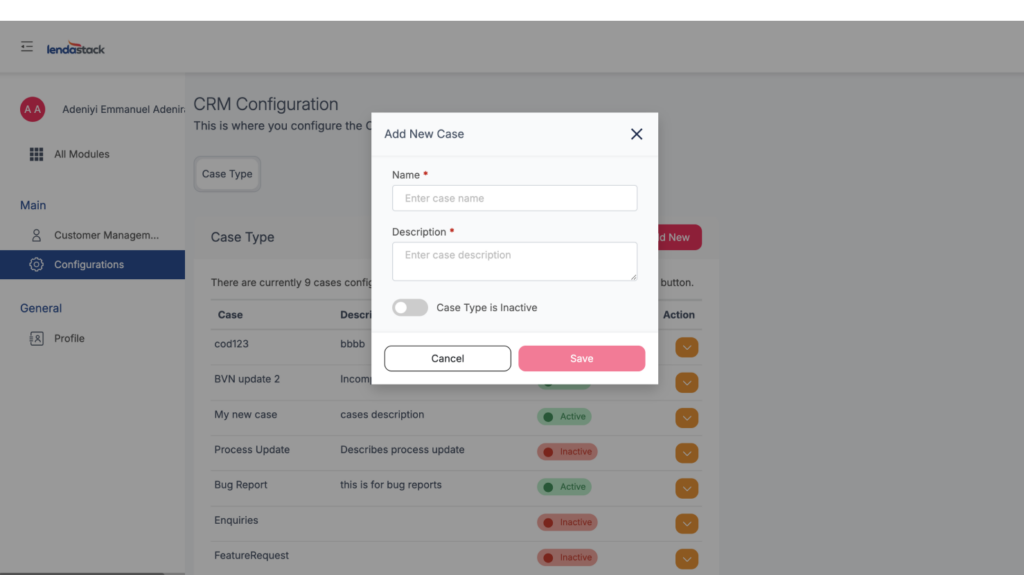The width and height of the screenshot is (1024, 575).
Task: Expand action menu for Enquiries row
Action: click(687, 523)
